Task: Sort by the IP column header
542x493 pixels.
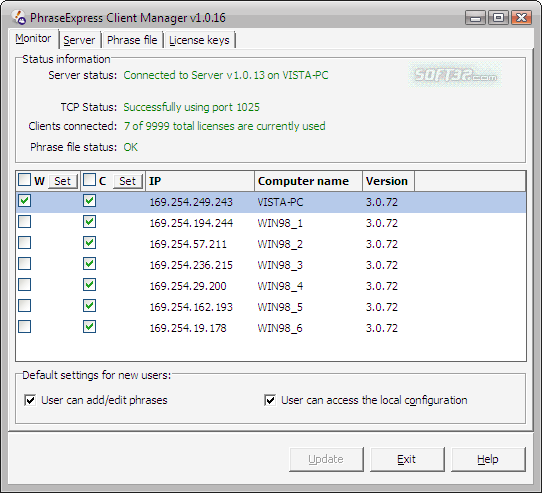Action: coord(200,181)
